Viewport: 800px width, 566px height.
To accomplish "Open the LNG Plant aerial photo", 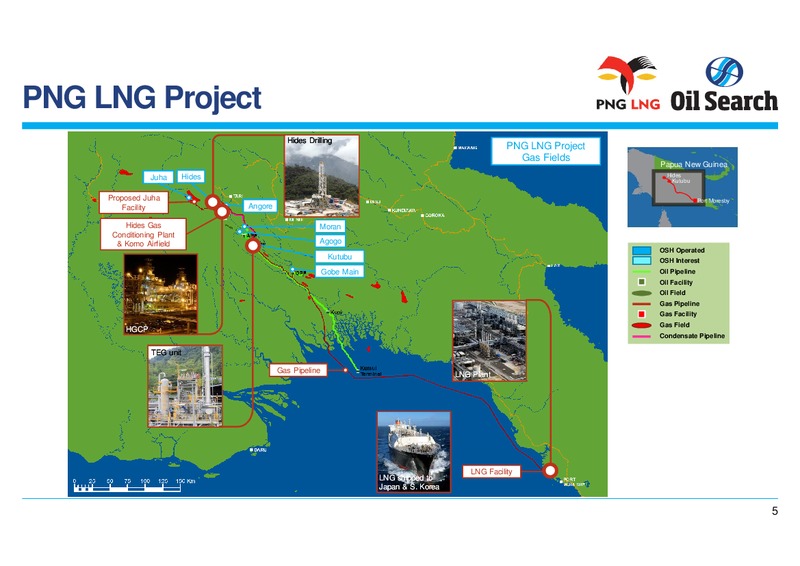I will (489, 341).
